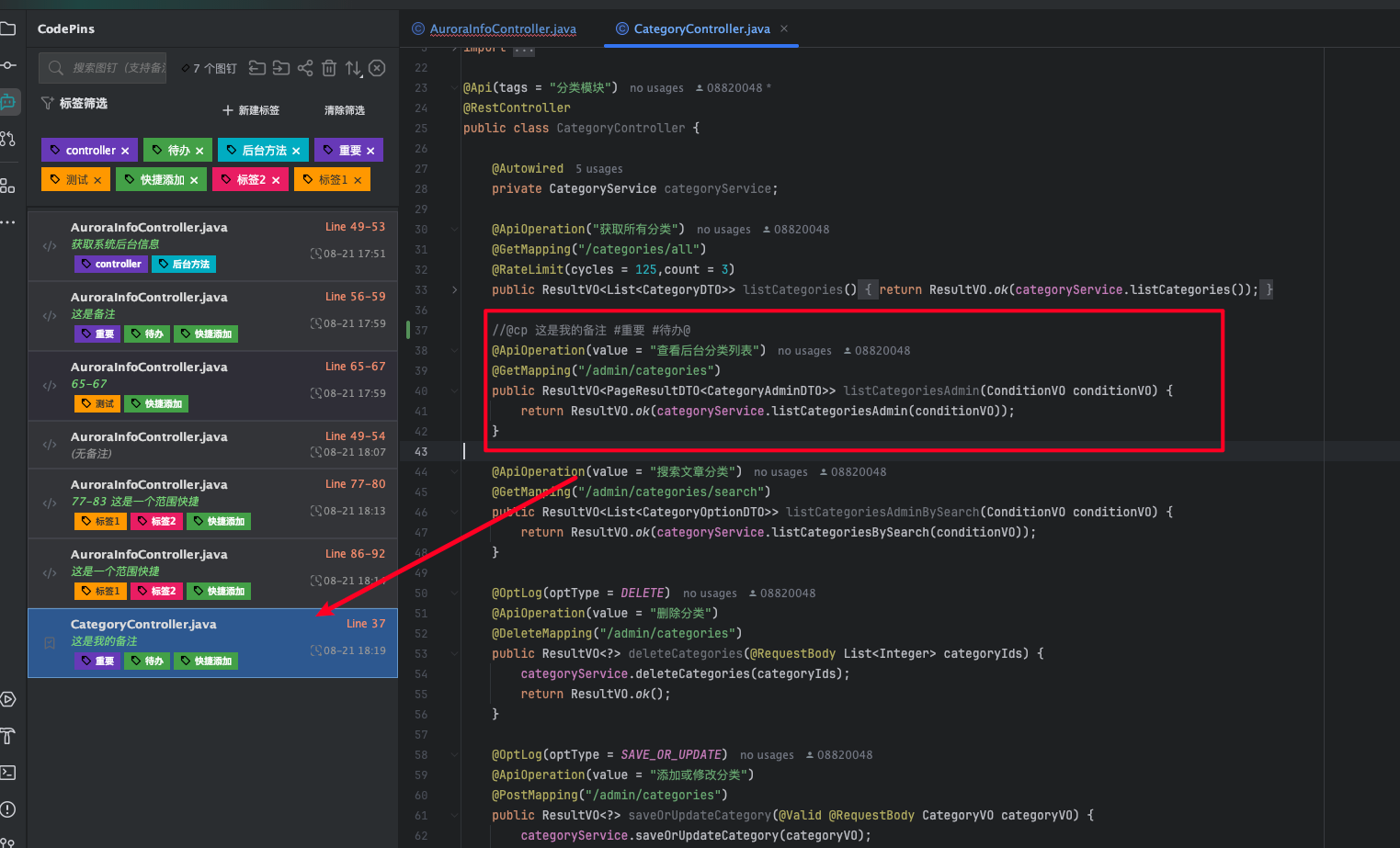Click the code icon beside Line 65-67 pin
This screenshot has width=1400, height=848.
click(50, 385)
